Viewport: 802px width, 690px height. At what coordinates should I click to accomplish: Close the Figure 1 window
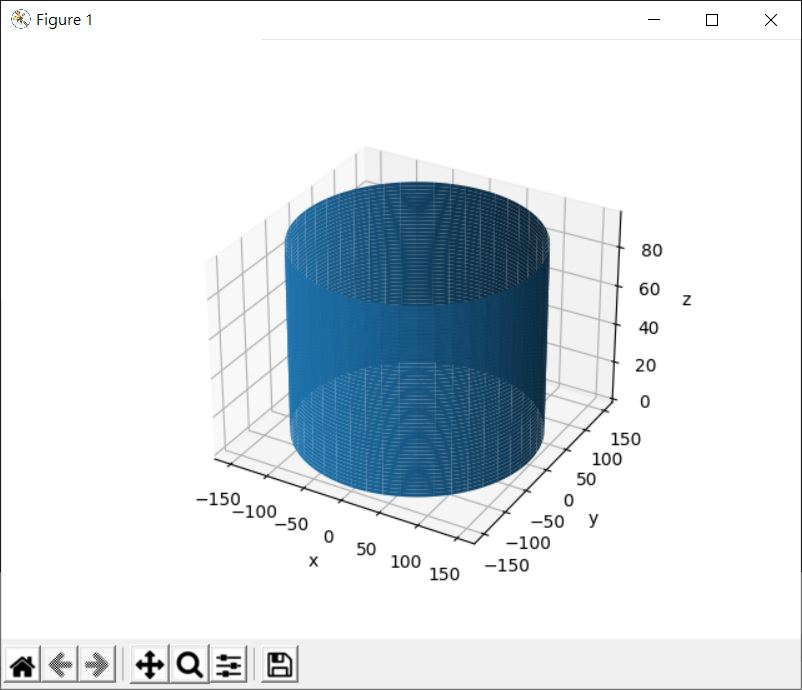coord(770,20)
